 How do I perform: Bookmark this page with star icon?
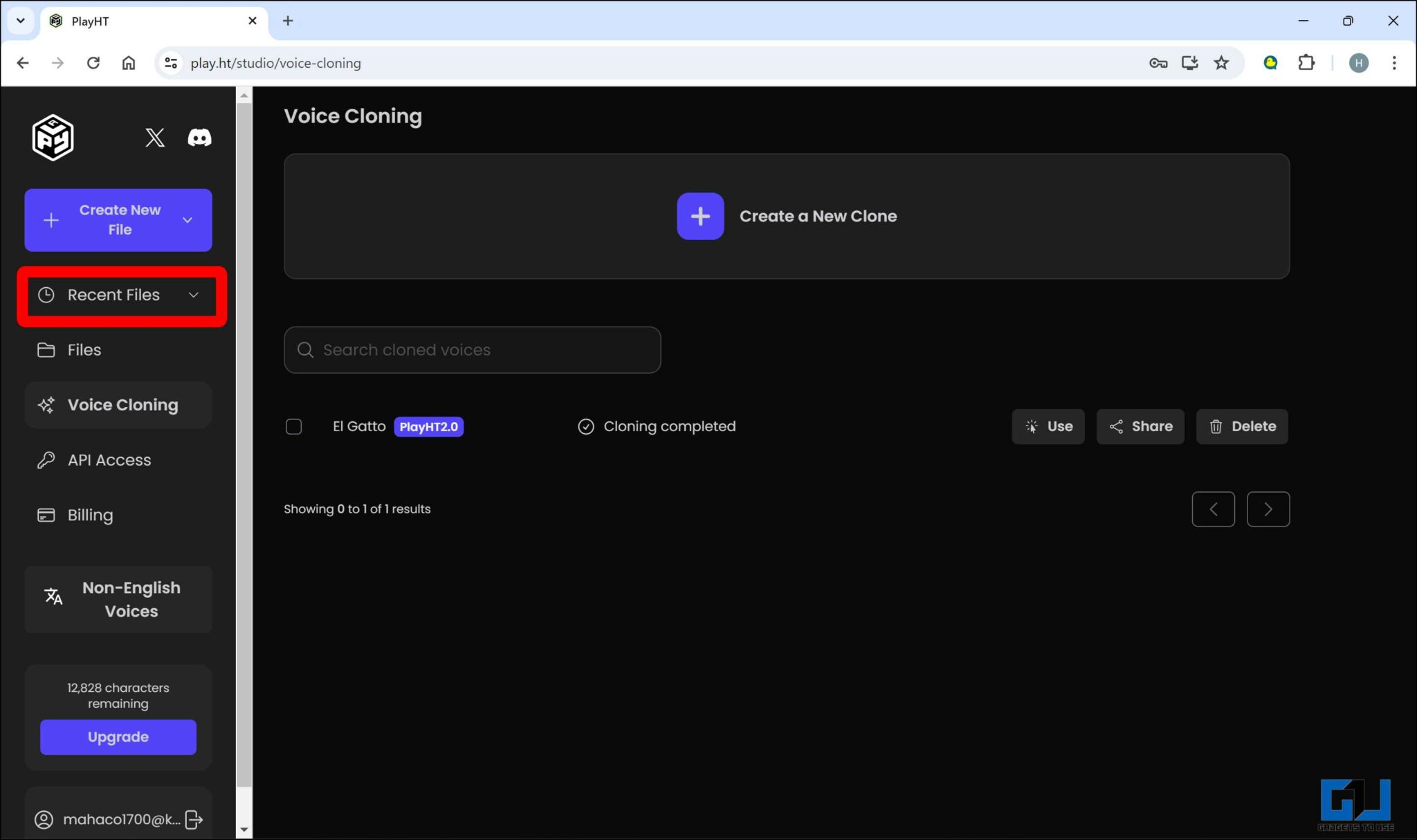(x=1221, y=63)
